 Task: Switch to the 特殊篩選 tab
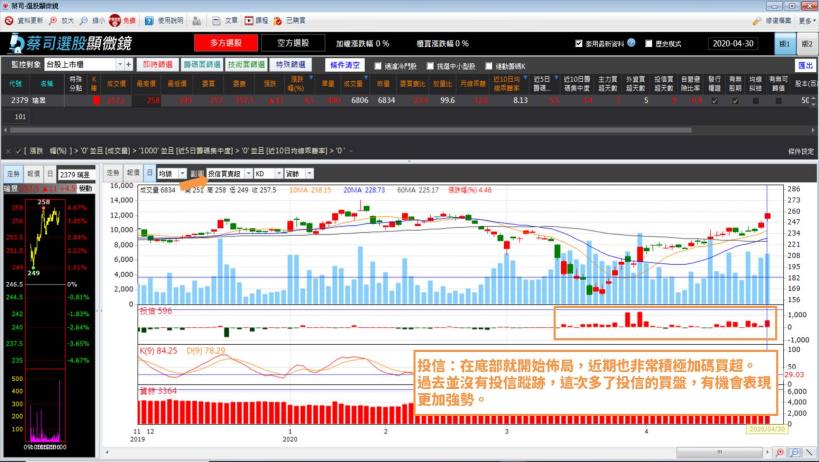(291, 65)
